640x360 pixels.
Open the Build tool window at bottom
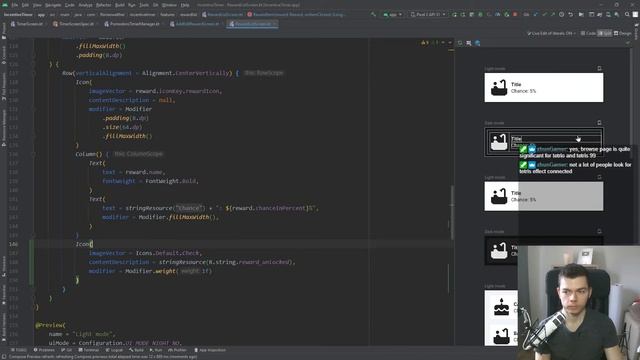136,350
